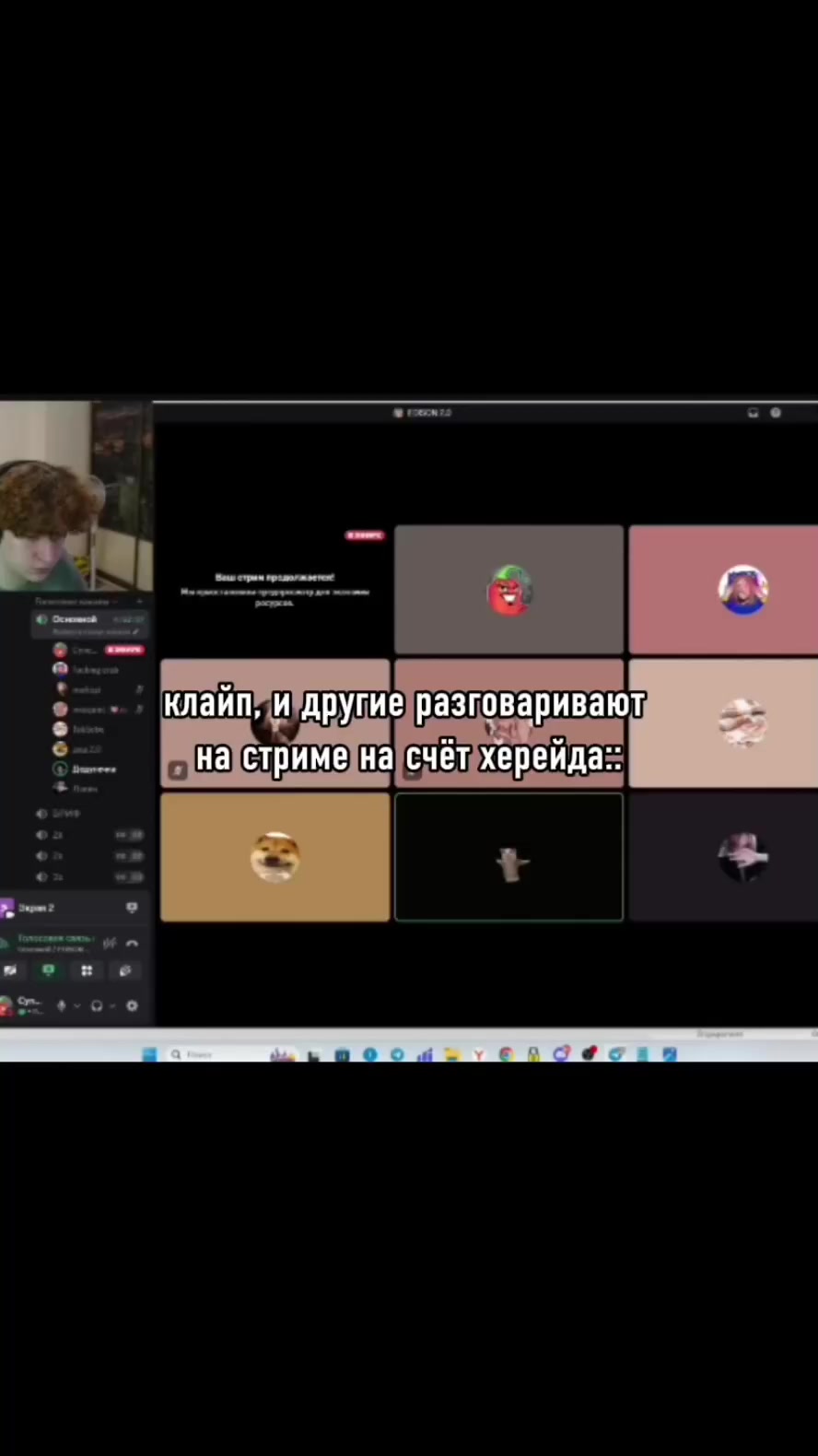Open File Explorer folder on taskbar
The width and height of the screenshot is (818, 1456).
point(451,1054)
